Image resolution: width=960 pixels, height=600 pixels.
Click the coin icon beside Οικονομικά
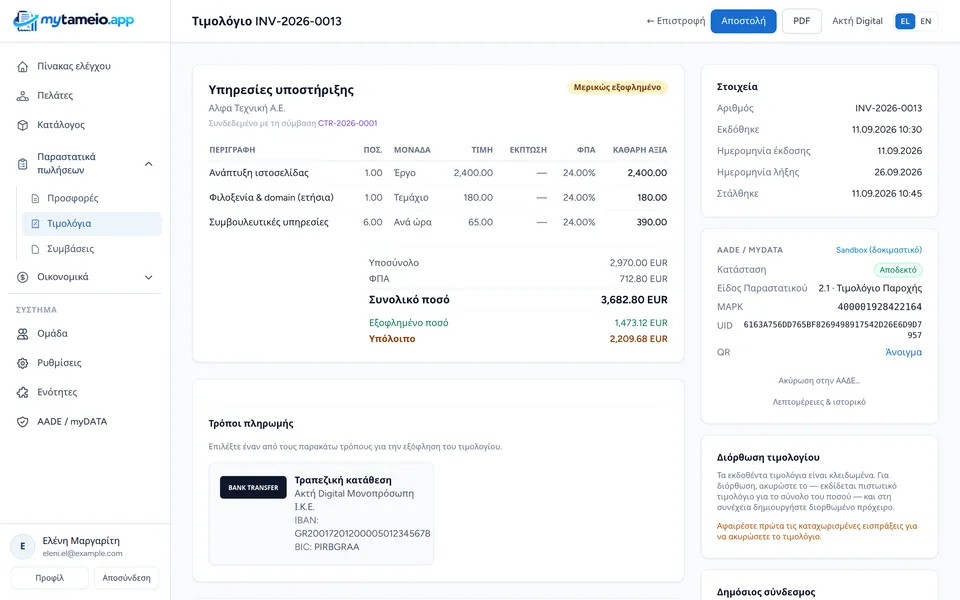pyautogui.click(x=23, y=277)
